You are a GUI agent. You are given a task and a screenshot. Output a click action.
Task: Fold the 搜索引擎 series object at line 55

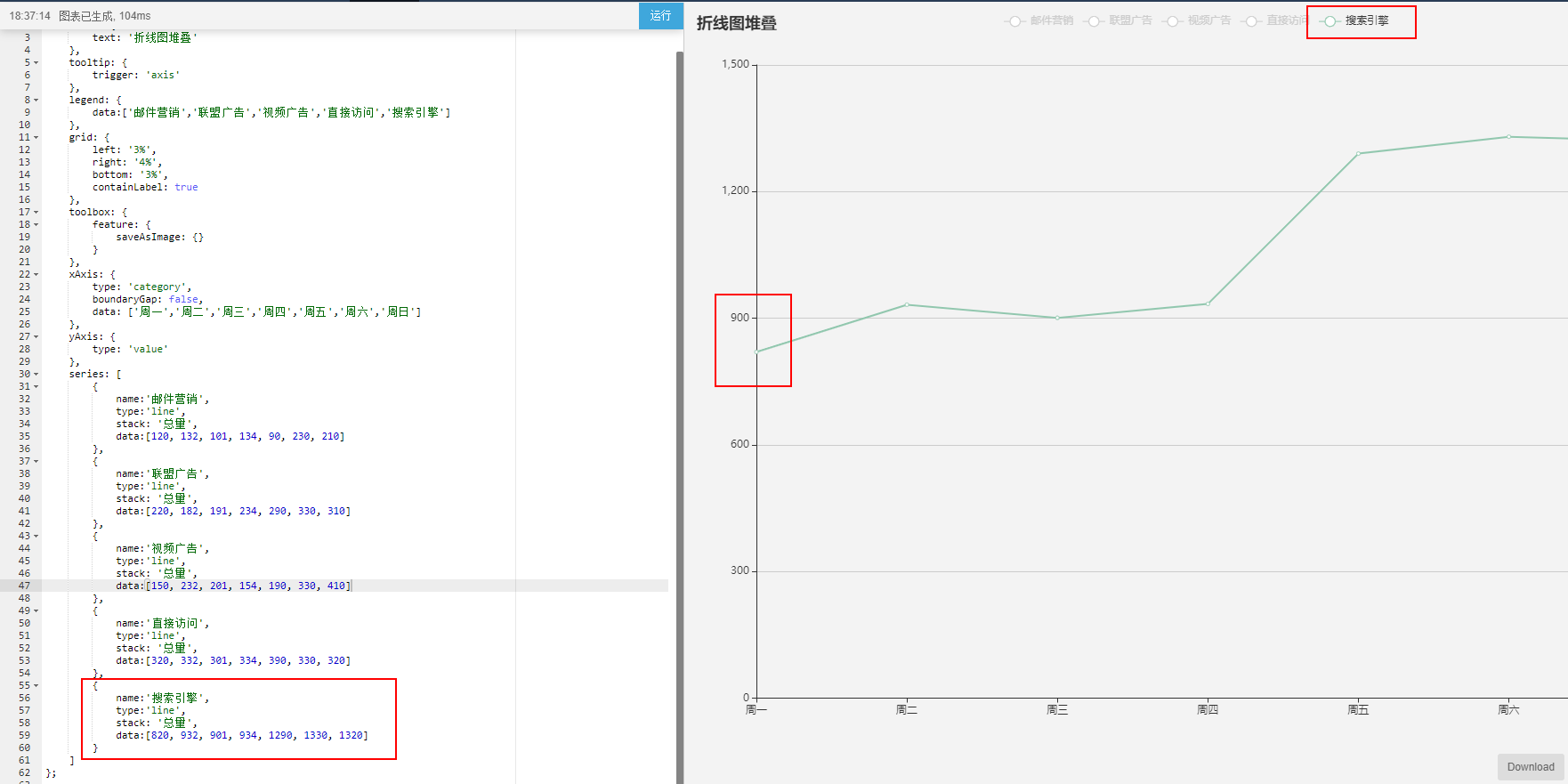[x=36, y=686]
